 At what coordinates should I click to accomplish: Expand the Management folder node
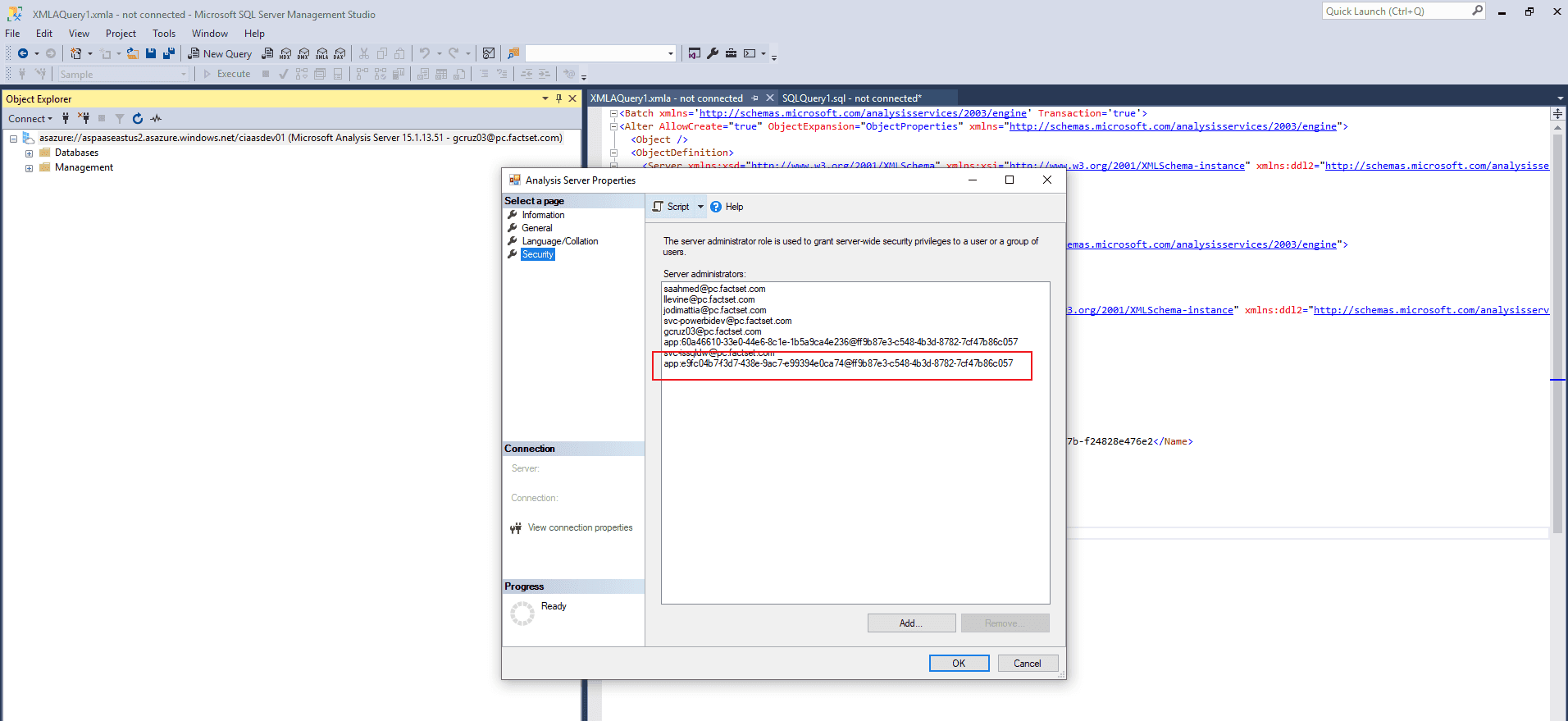pyautogui.click(x=30, y=168)
